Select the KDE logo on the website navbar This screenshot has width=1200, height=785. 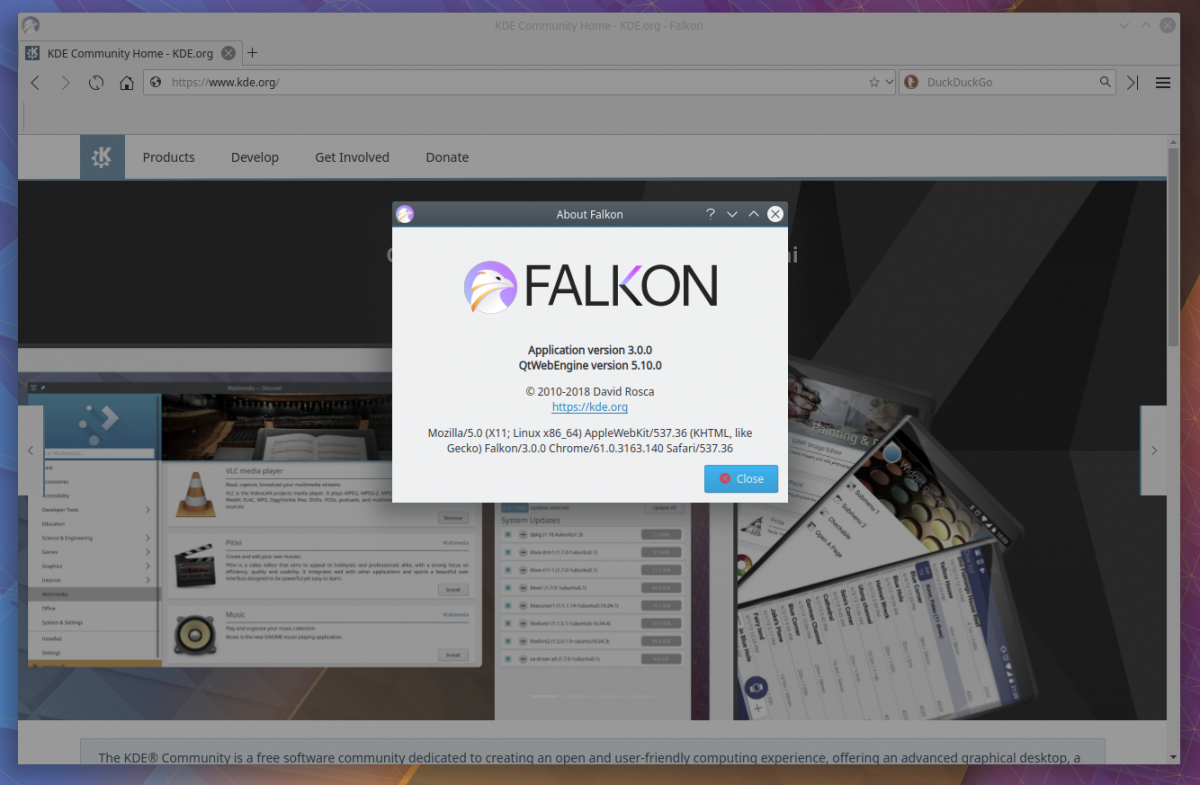(x=102, y=157)
